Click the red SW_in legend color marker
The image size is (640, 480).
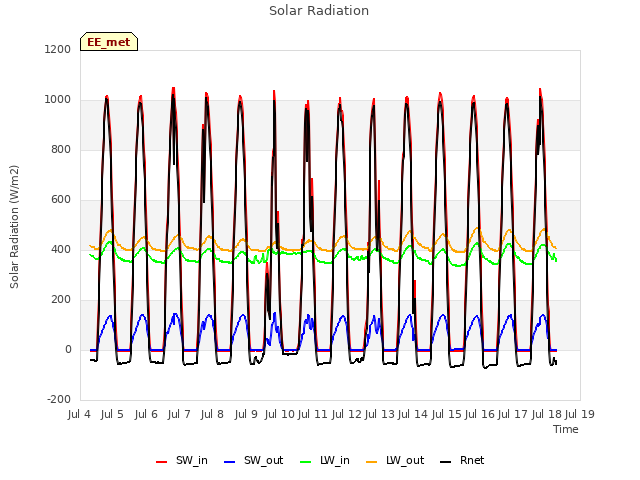pos(162,462)
